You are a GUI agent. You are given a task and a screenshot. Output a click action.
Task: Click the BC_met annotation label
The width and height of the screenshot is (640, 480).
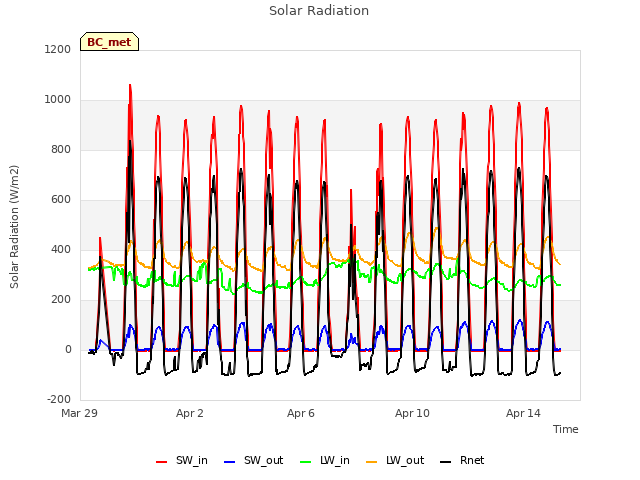point(109,42)
